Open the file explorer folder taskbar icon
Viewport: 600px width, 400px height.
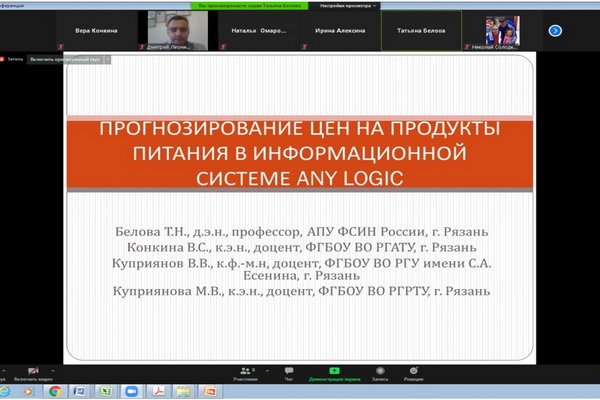[x=184, y=391]
